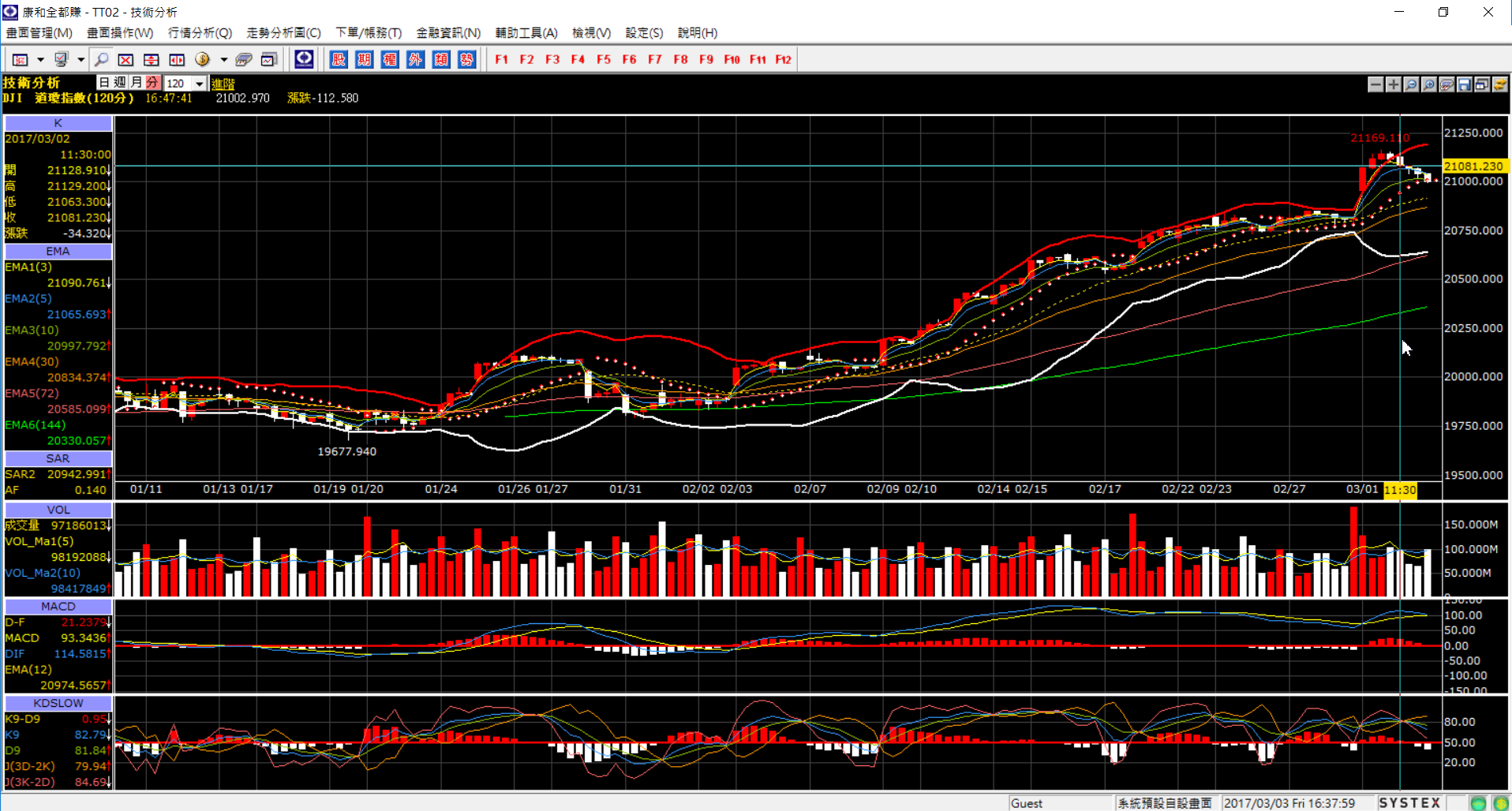Open the 120 minute interval dropdown
The height and width of the screenshot is (811, 1512).
click(x=200, y=84)
